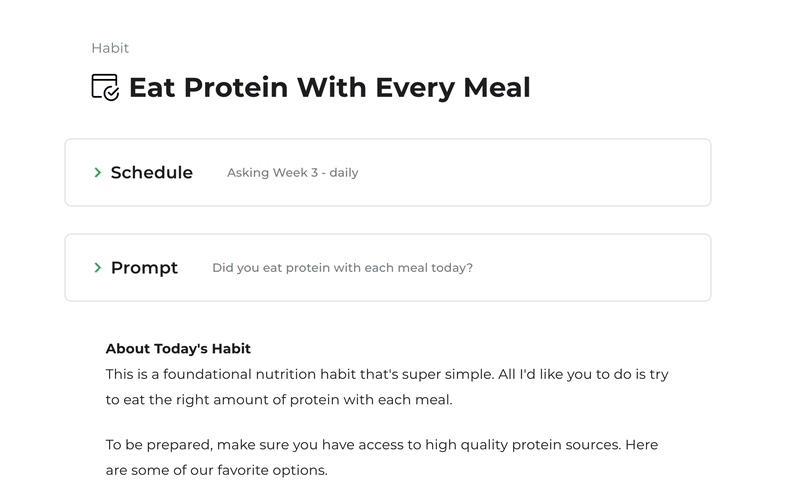The image size is (798, 502).
Task: Click the word 'Protein' in the title
Action: click(x=236, y=88)
